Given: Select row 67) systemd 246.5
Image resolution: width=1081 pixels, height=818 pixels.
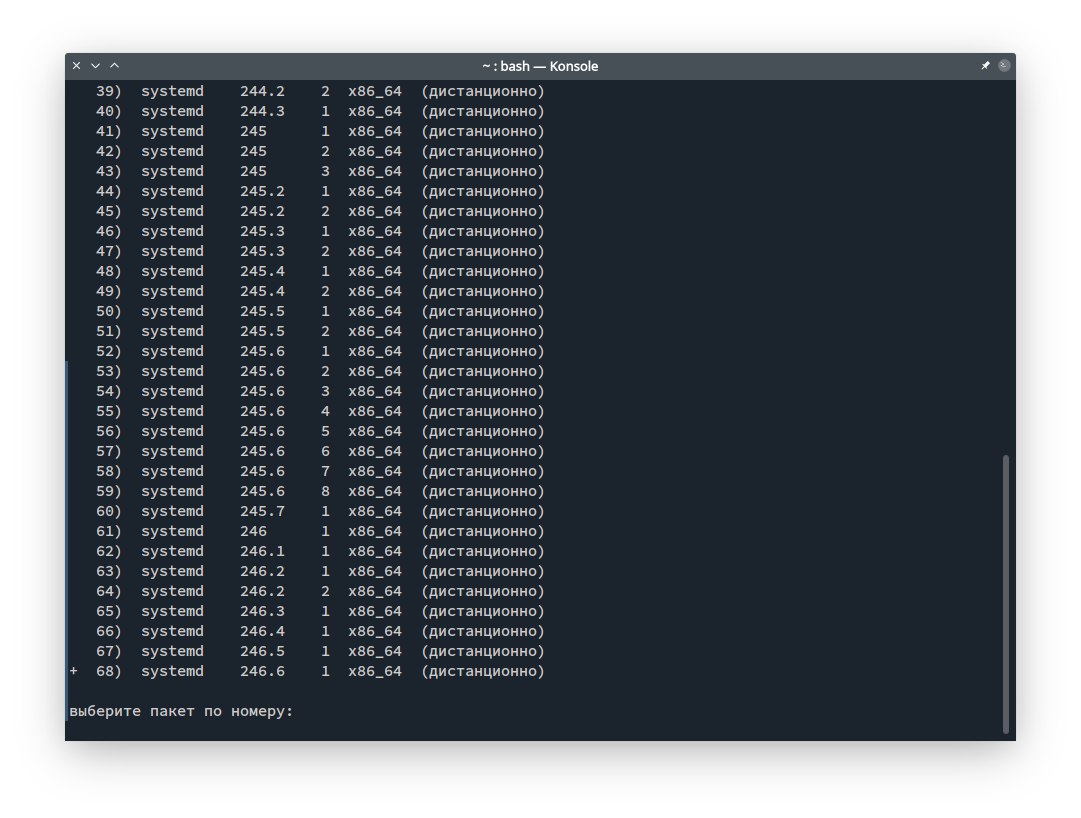Looking at the screenshot, I should coord(320,651).
